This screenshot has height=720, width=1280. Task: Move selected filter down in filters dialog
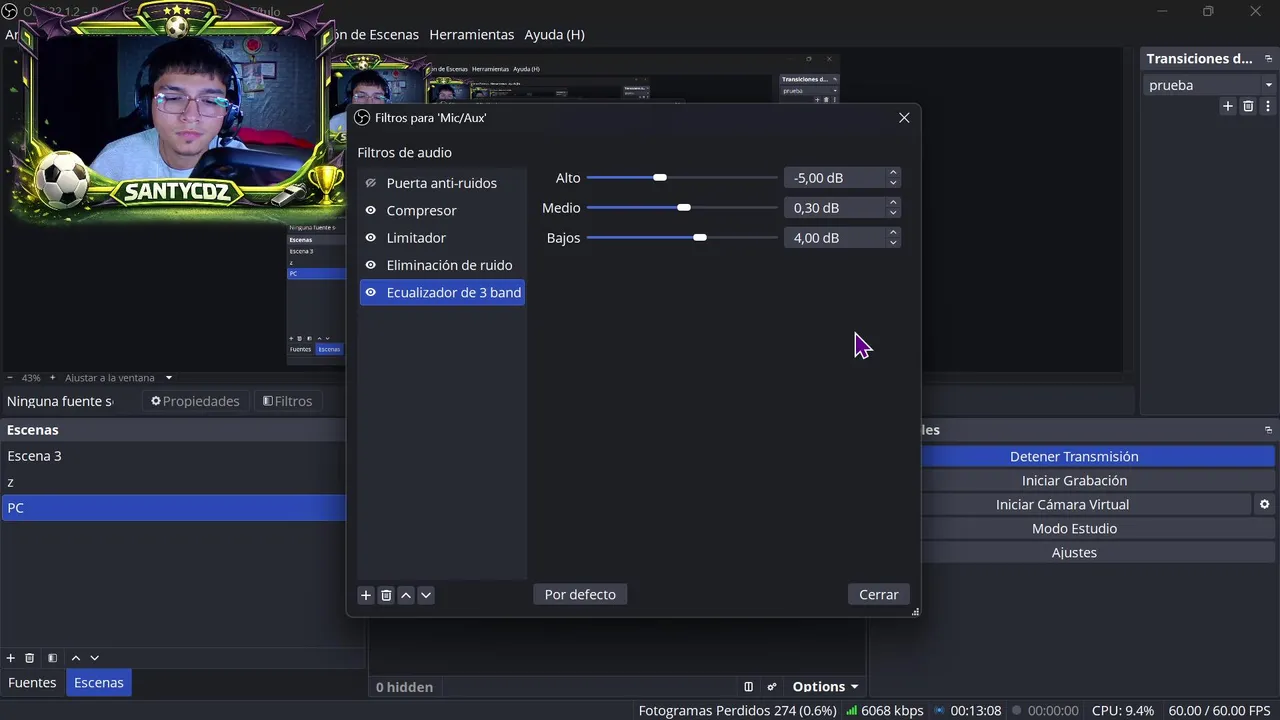(426, 595)
